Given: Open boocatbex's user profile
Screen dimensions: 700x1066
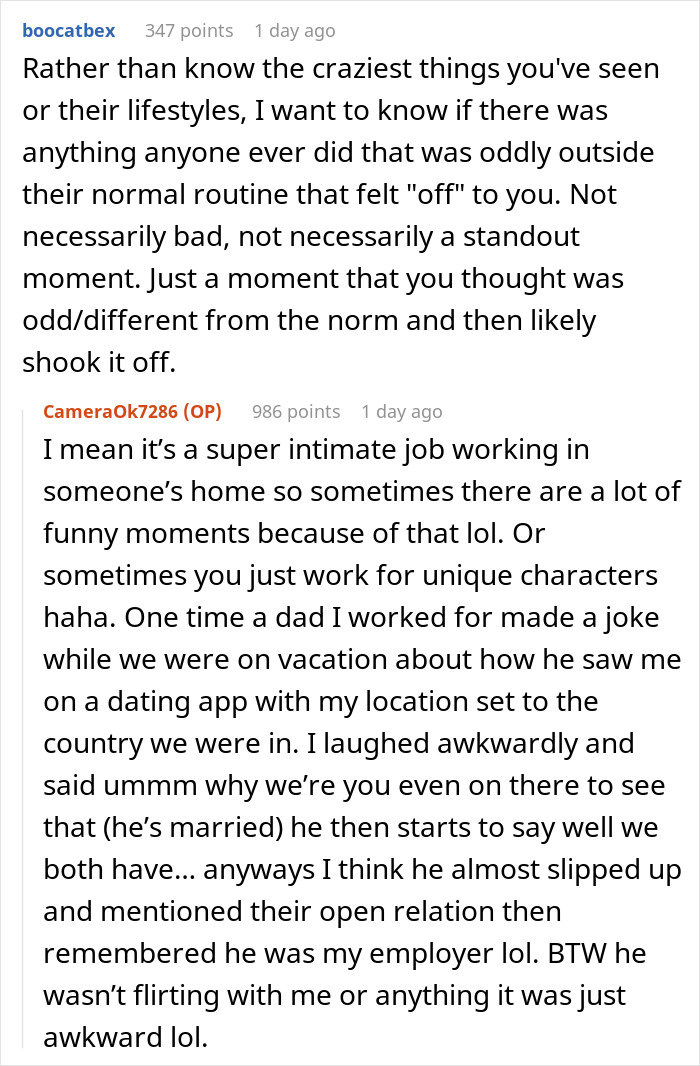Looking at the screenshot, I should 69,31.
